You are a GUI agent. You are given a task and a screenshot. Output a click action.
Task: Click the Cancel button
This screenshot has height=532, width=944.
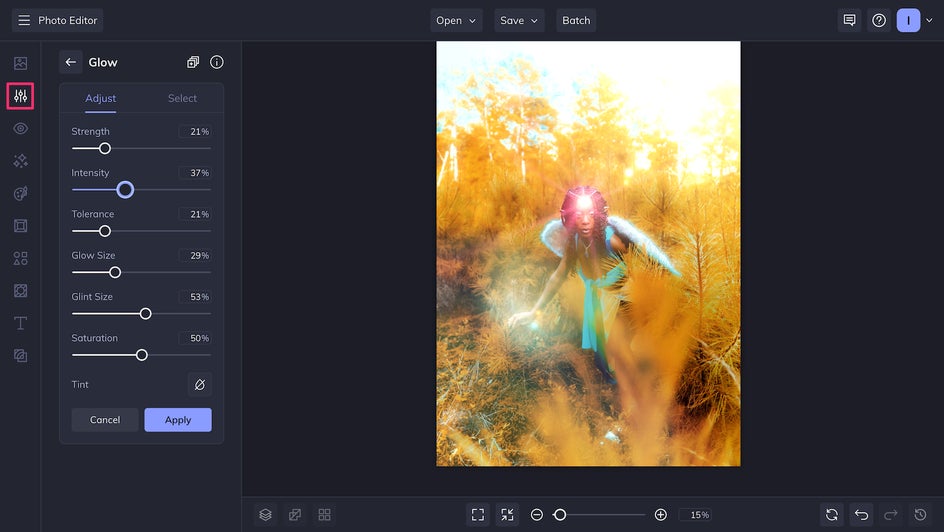click(105, 420)
